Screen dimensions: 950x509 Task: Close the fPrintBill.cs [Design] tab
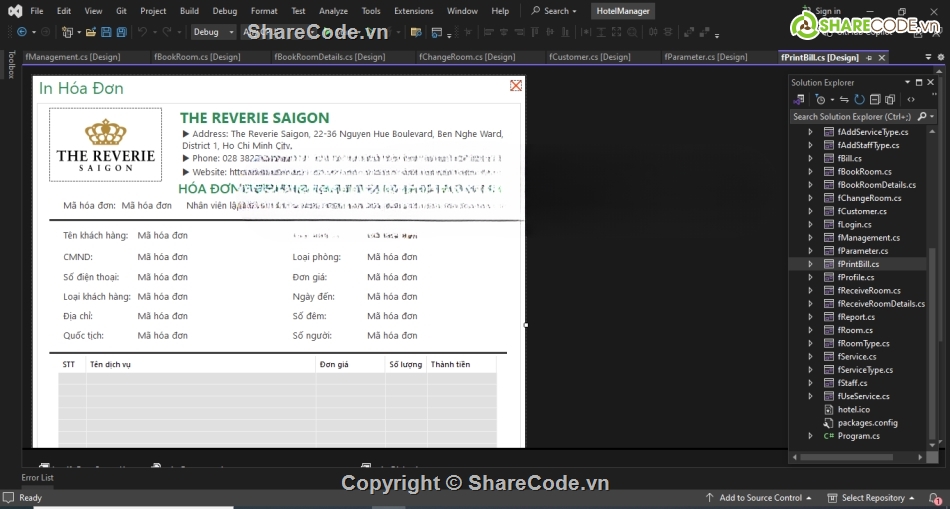[x=882, y=58]
